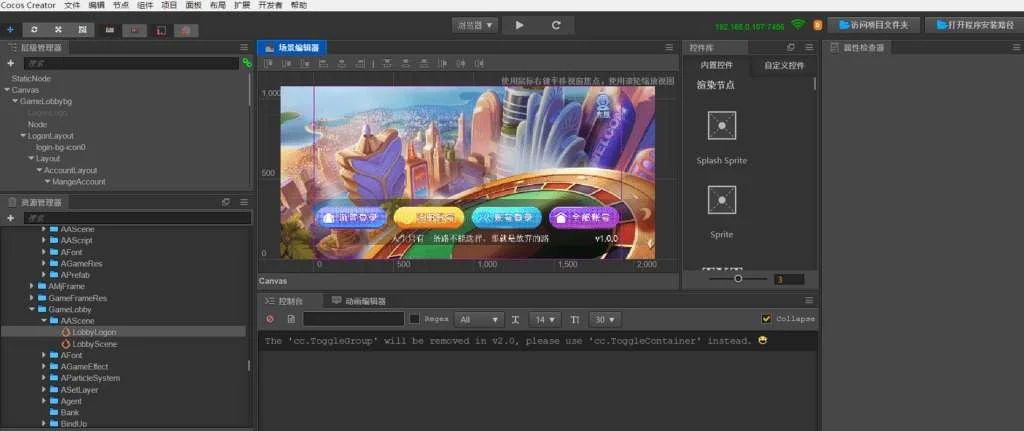Enable the Regex checkbox
1024x431 pixels.
[414, 319]
